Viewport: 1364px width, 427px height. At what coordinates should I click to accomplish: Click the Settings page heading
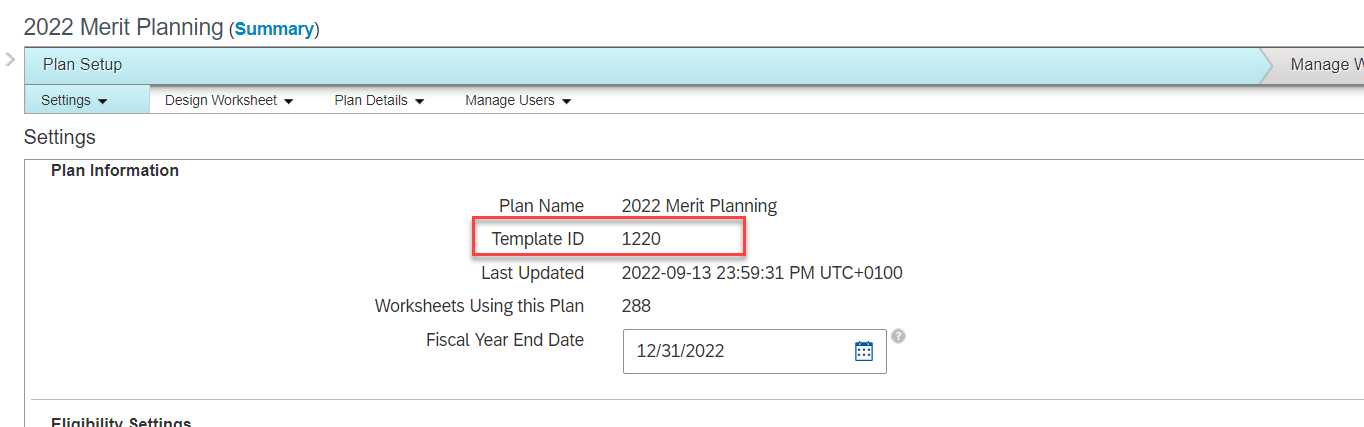click(60, 137)
